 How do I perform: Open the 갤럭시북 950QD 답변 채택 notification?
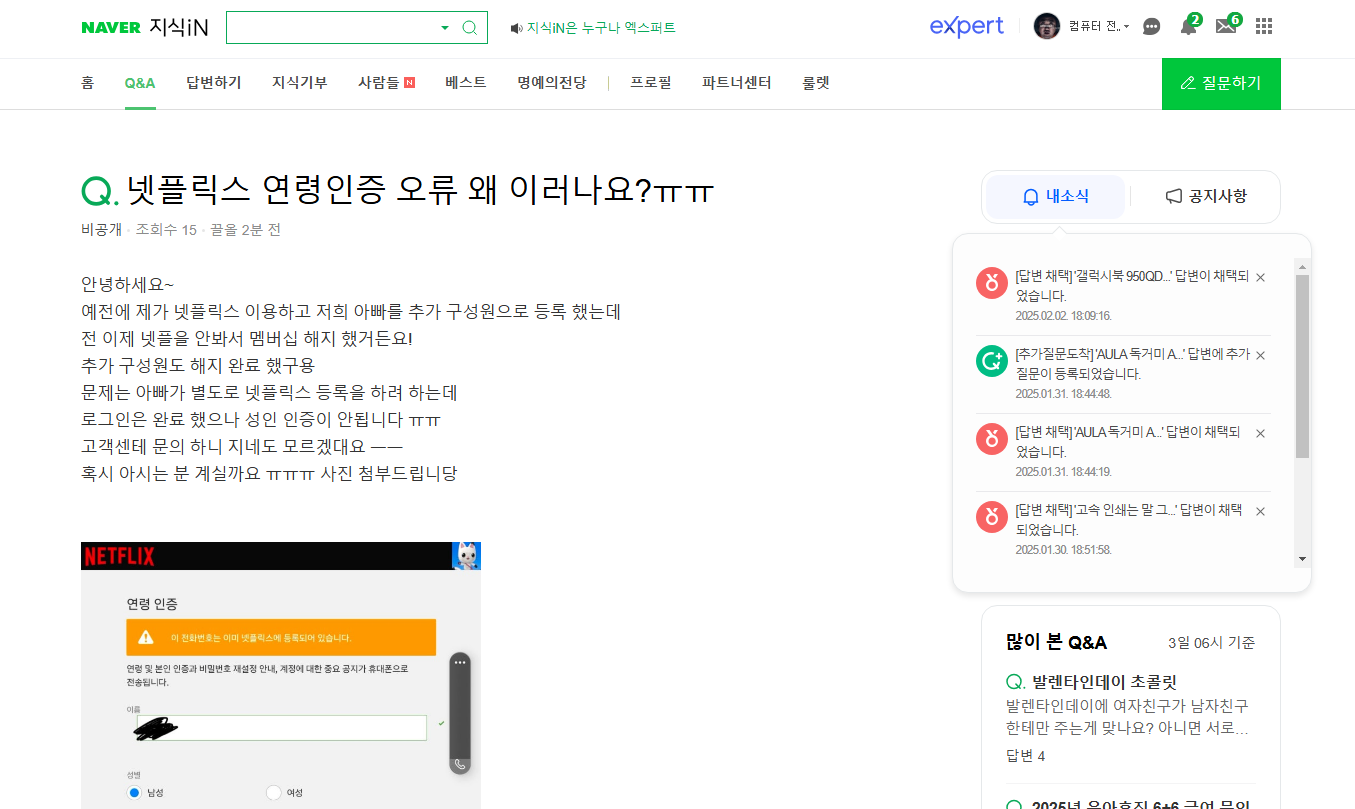pos(1132,286)
